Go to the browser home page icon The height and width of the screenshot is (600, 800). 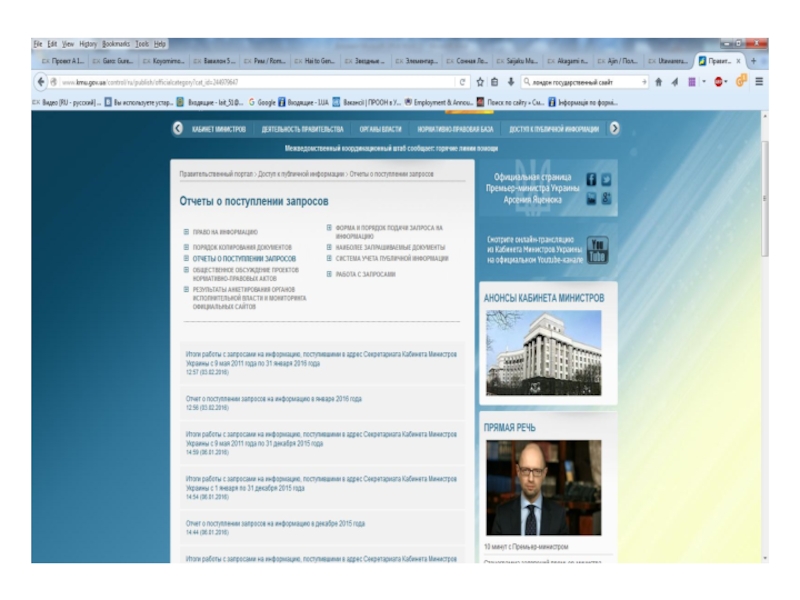[659, 82]
